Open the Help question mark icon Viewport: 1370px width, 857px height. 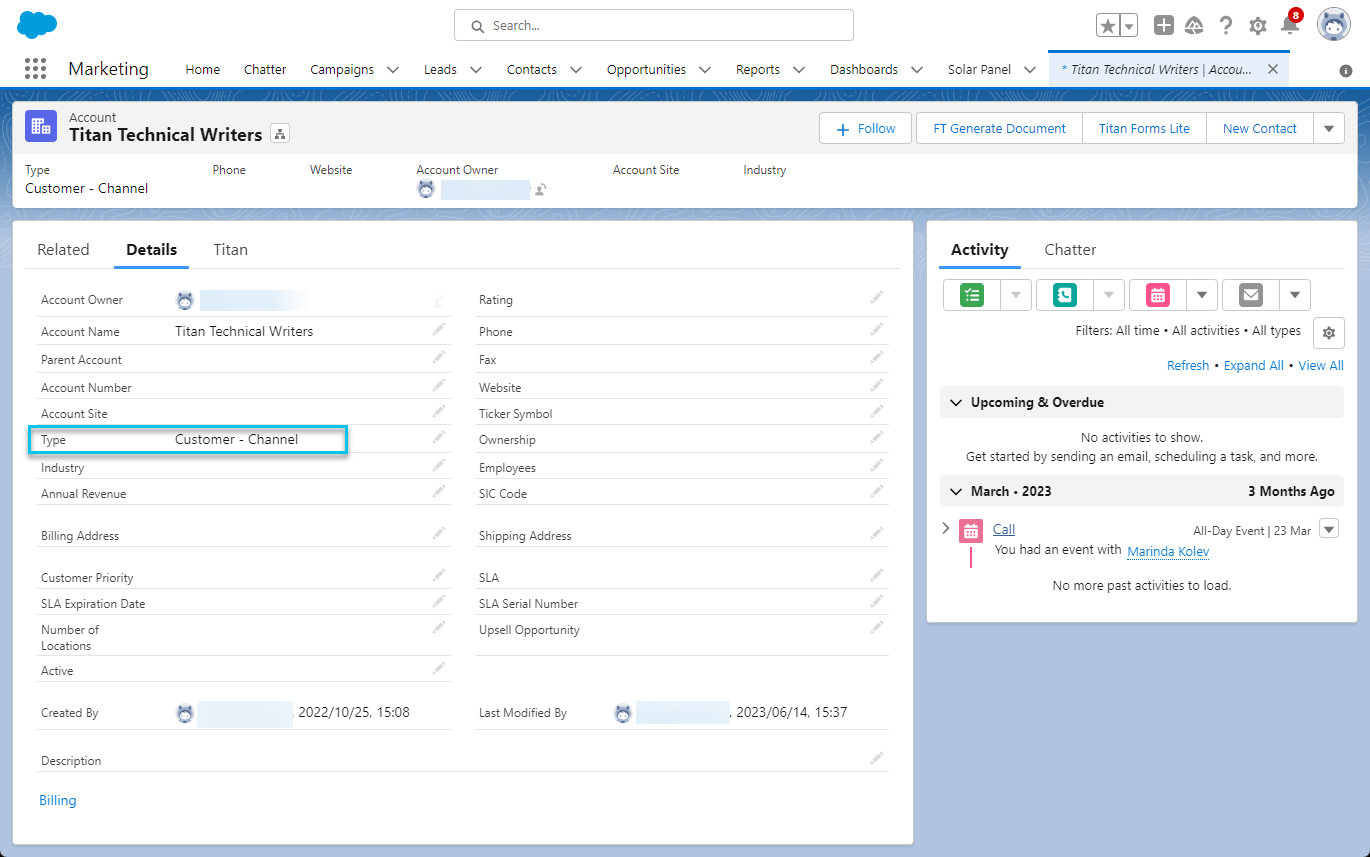(x=1225, y=26)
